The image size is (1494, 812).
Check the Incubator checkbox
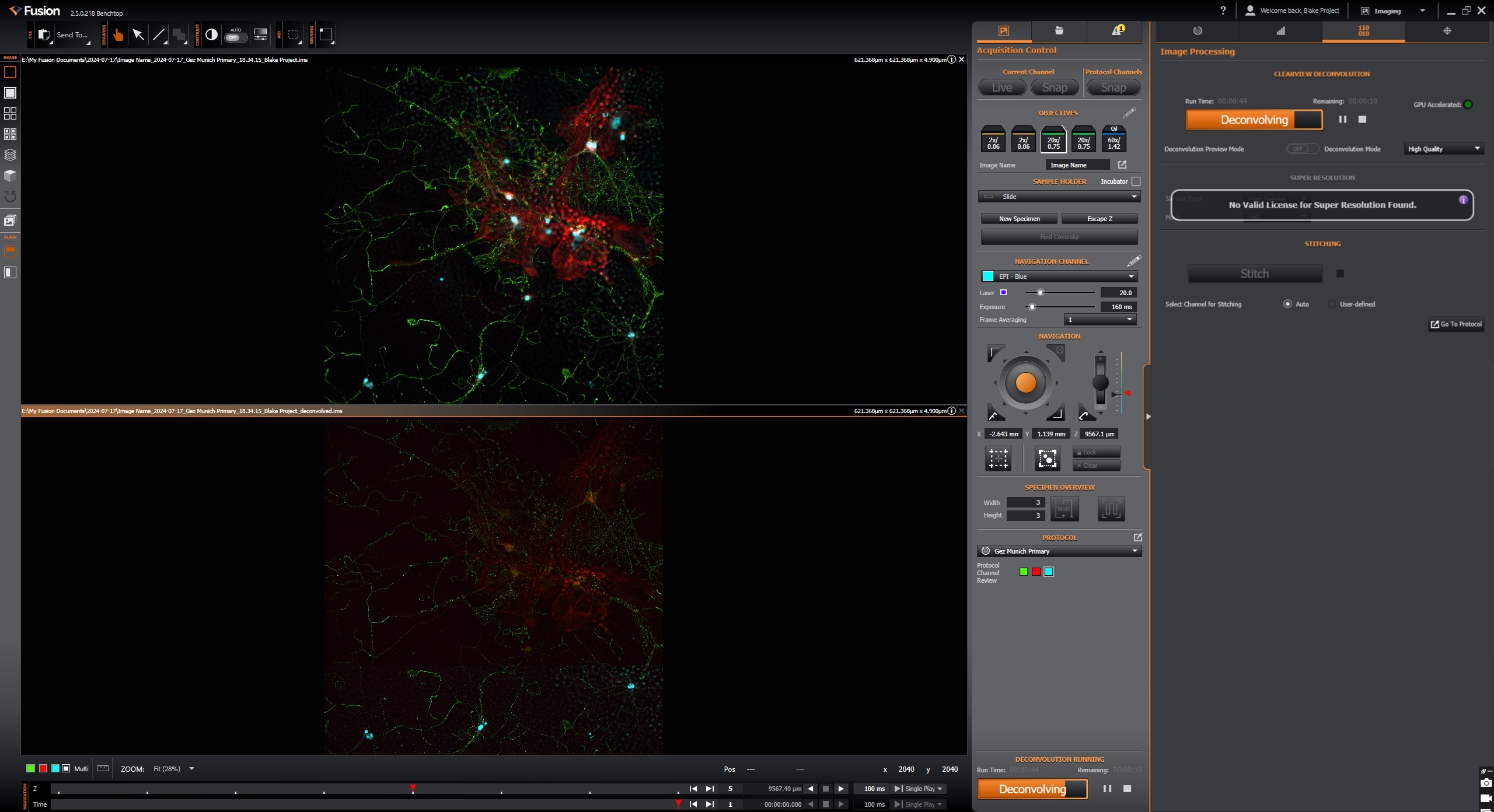(x=1136, y=181)
